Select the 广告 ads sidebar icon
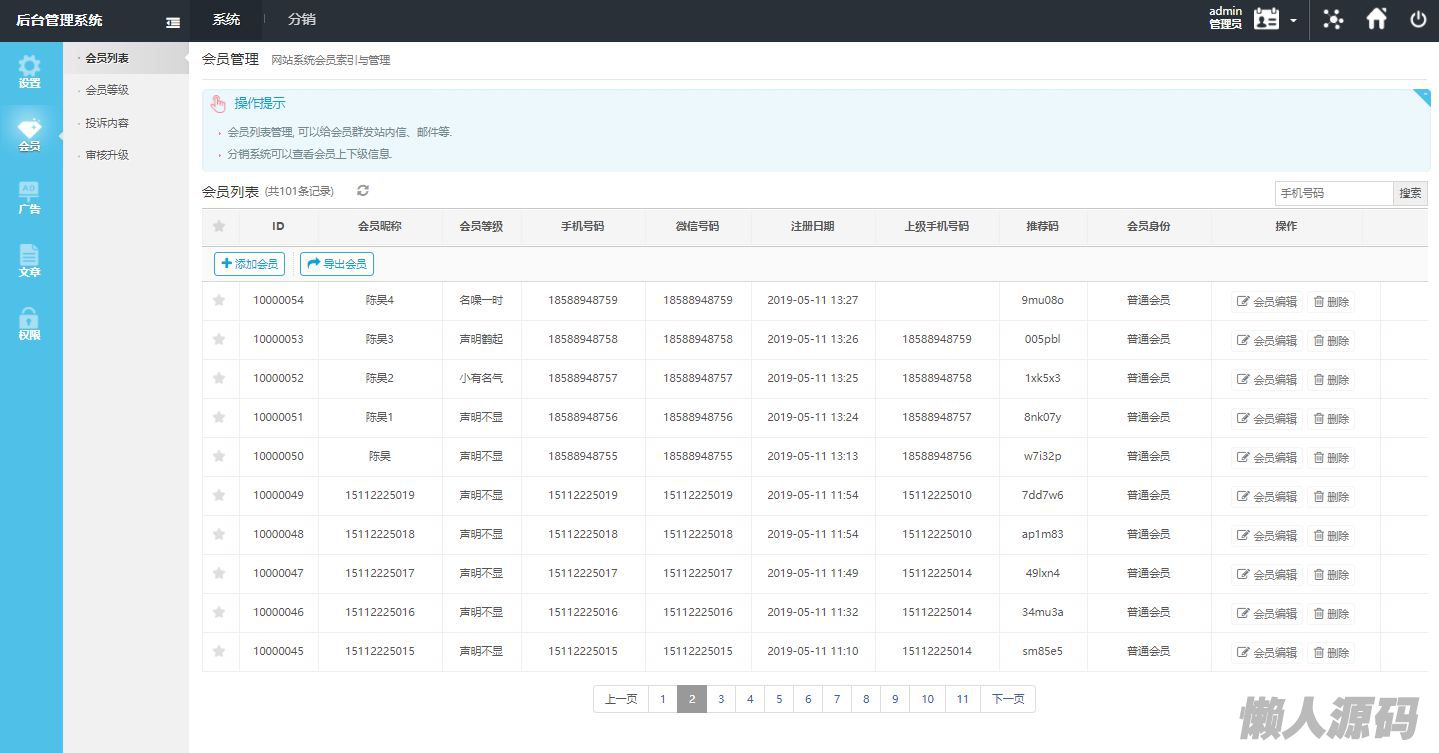The image size is (1439, 753). coord(30,197)
